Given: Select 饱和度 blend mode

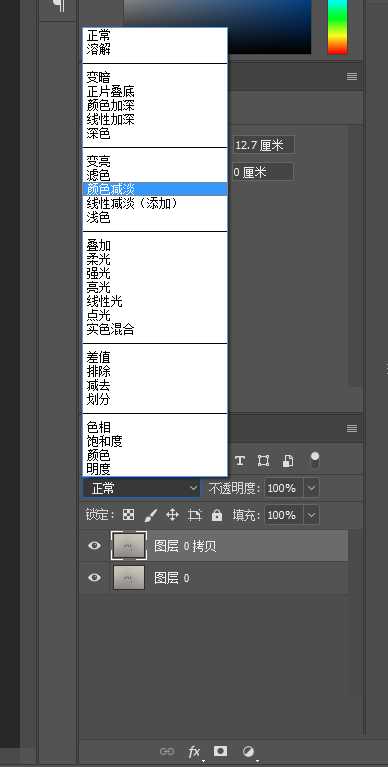Looking at the screenshot, I should (x=155, y=441).
